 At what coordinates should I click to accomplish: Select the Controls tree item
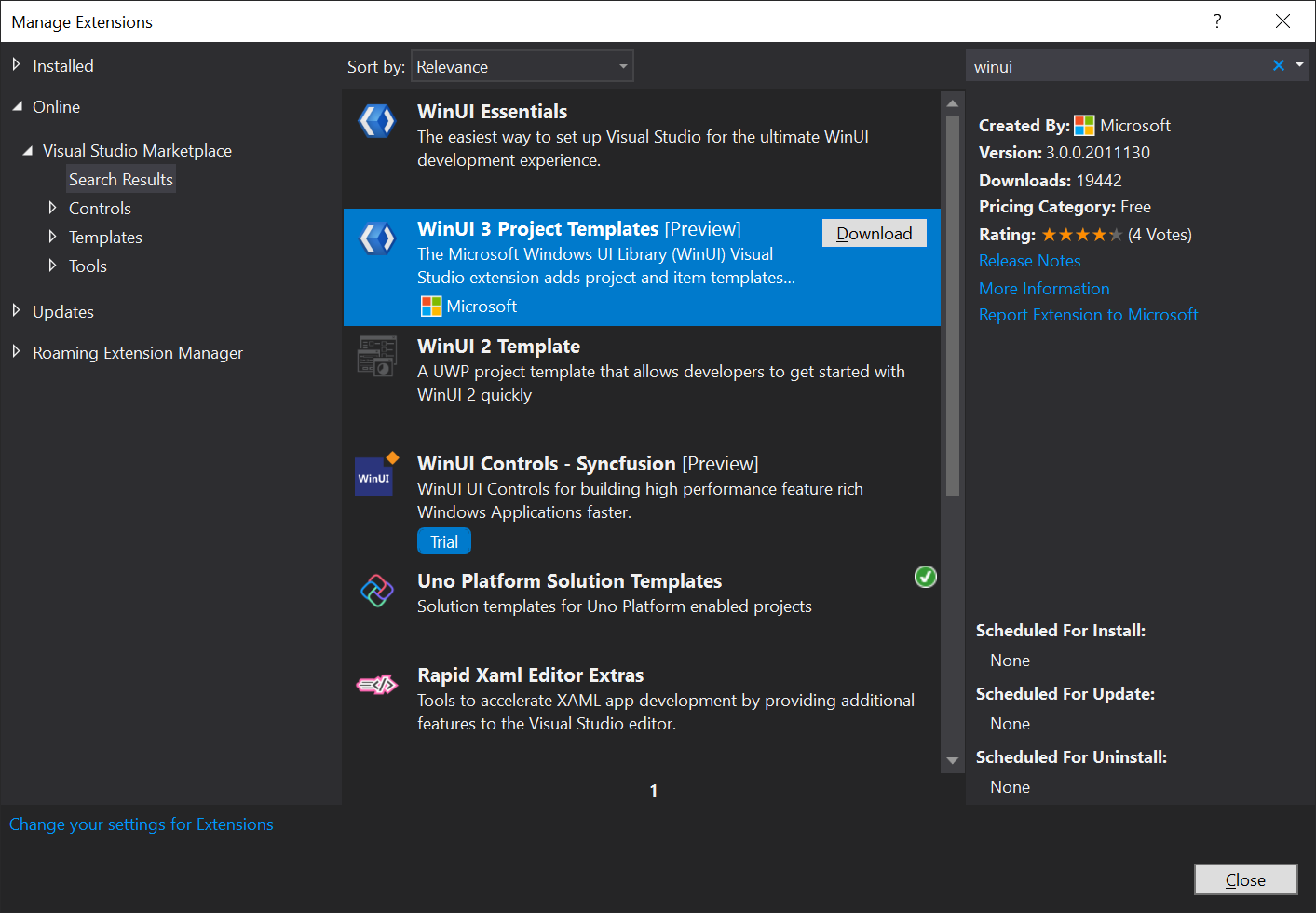pyautogui.click(x=100, y=208)
